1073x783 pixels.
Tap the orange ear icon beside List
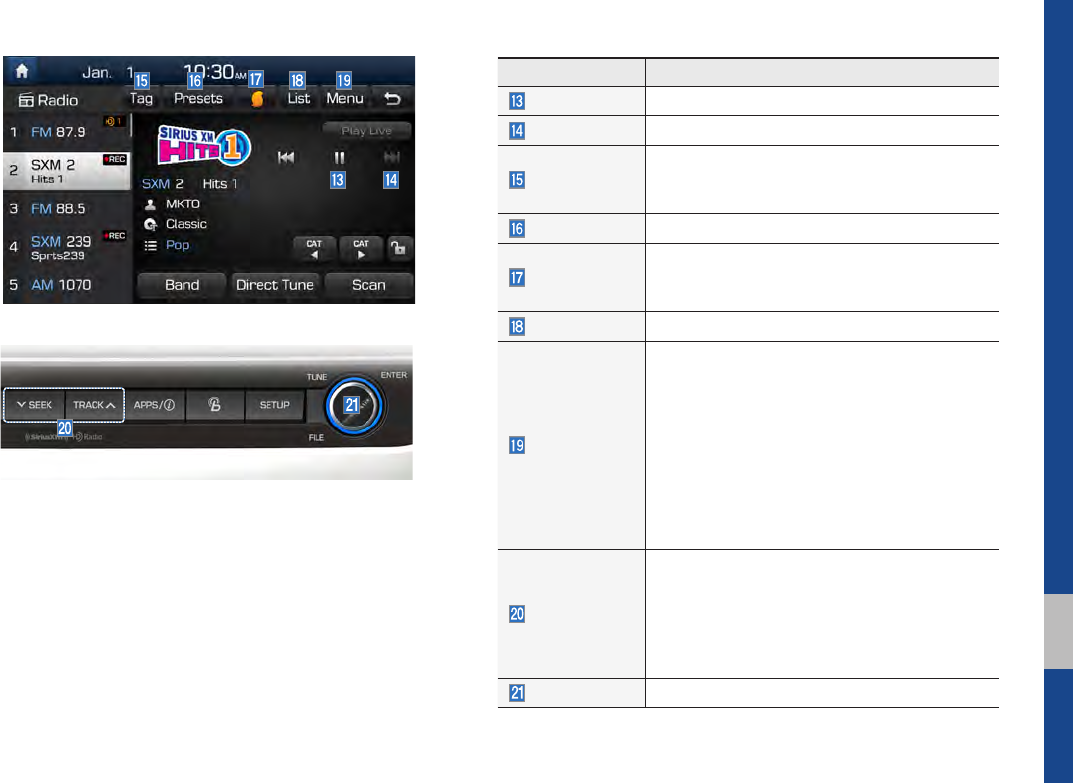[x=257, y=99]
